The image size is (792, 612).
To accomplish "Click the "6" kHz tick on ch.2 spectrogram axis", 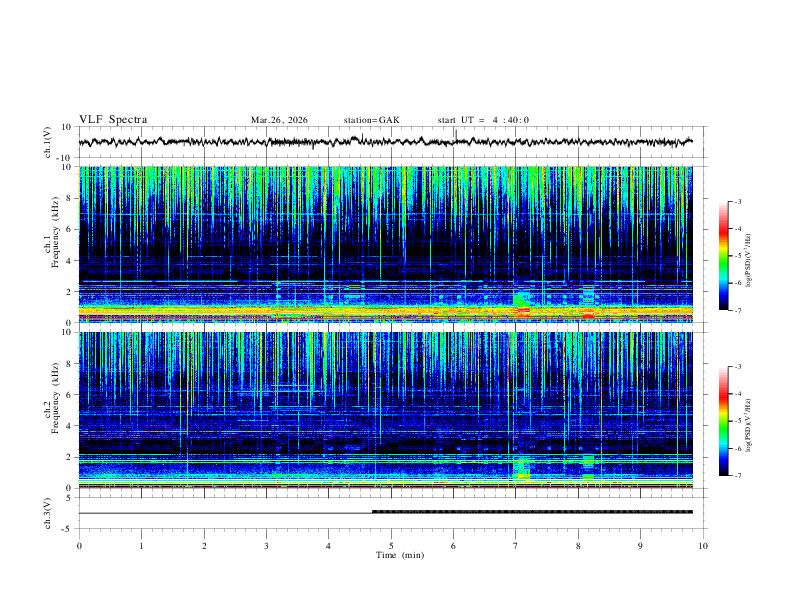I will point(69,395).
